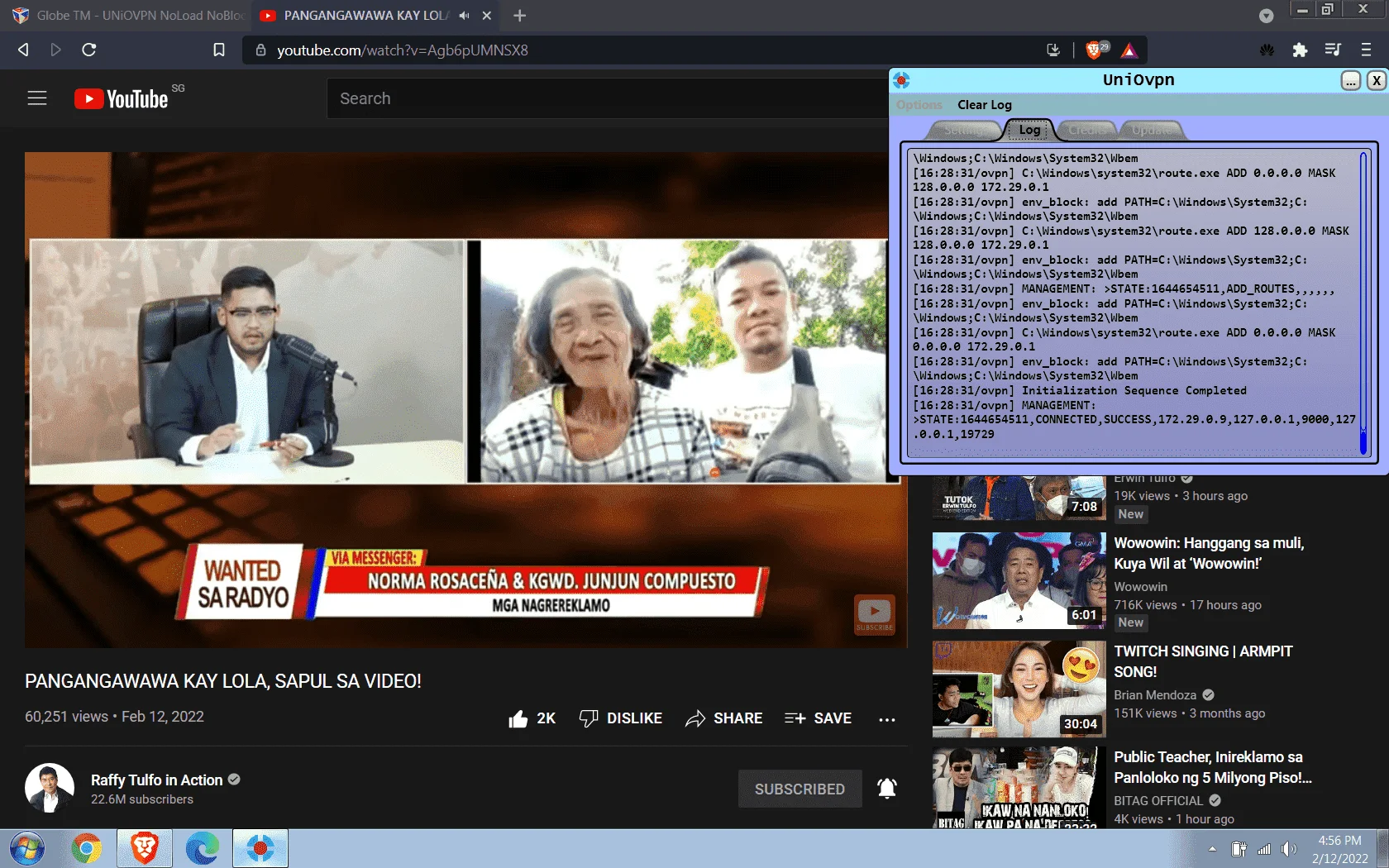Switch to the Settings tab in UniOvpn

pyautogui.click(x=964, y=131)
